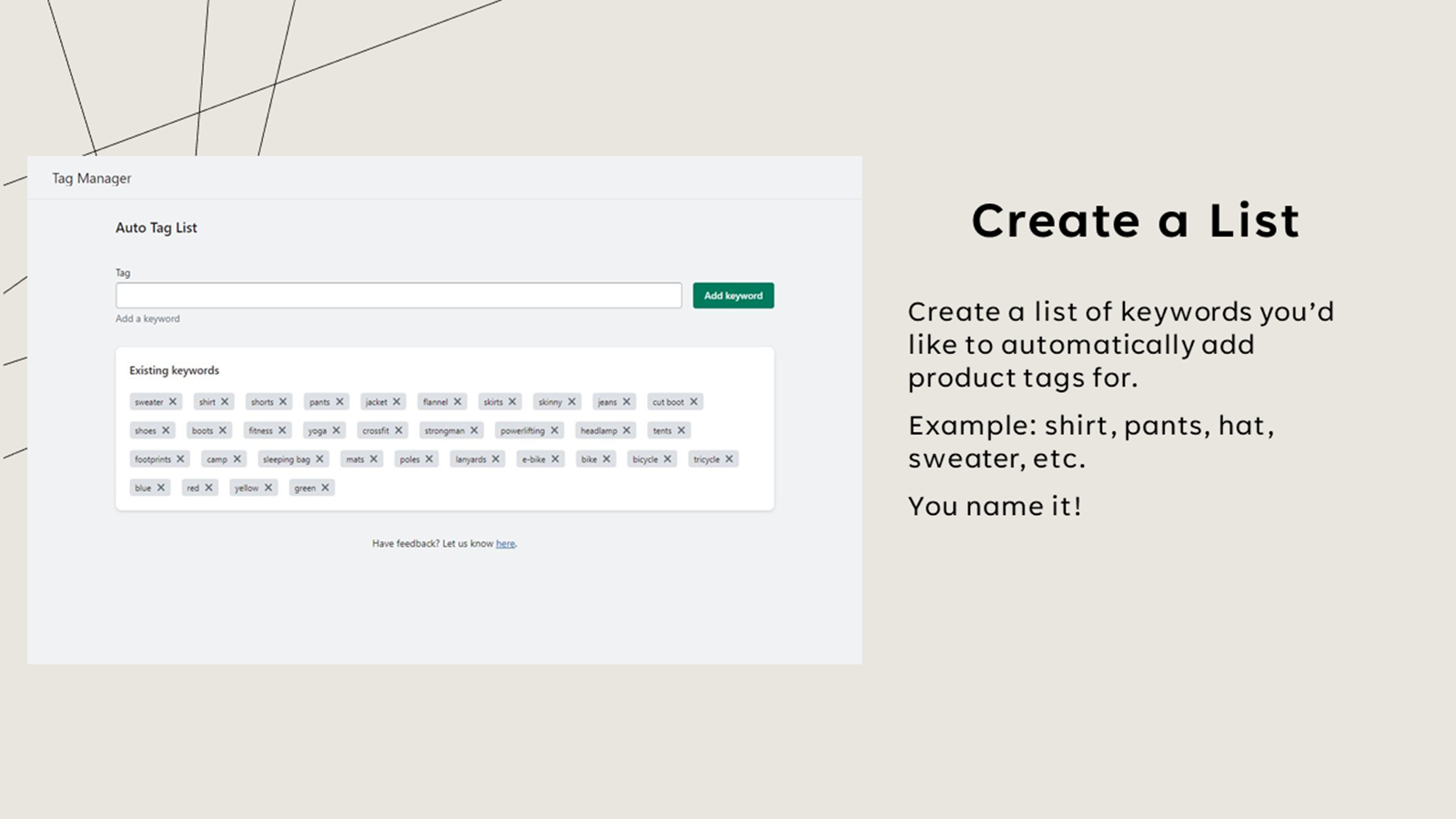Delete the mats keyword tag
Screen dimensions: 1456x819
373,459
